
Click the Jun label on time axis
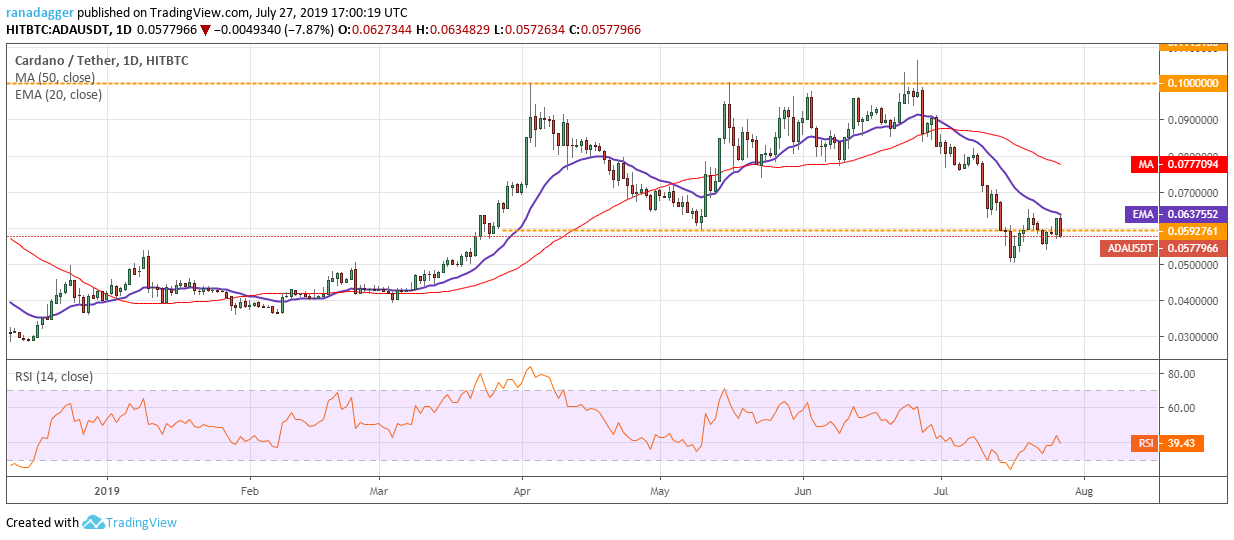tap(802, 491)
